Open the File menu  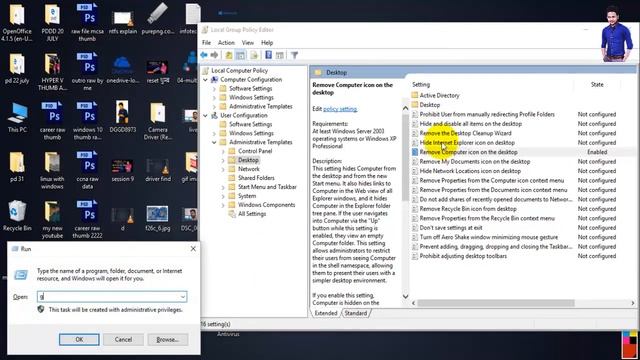207,42
